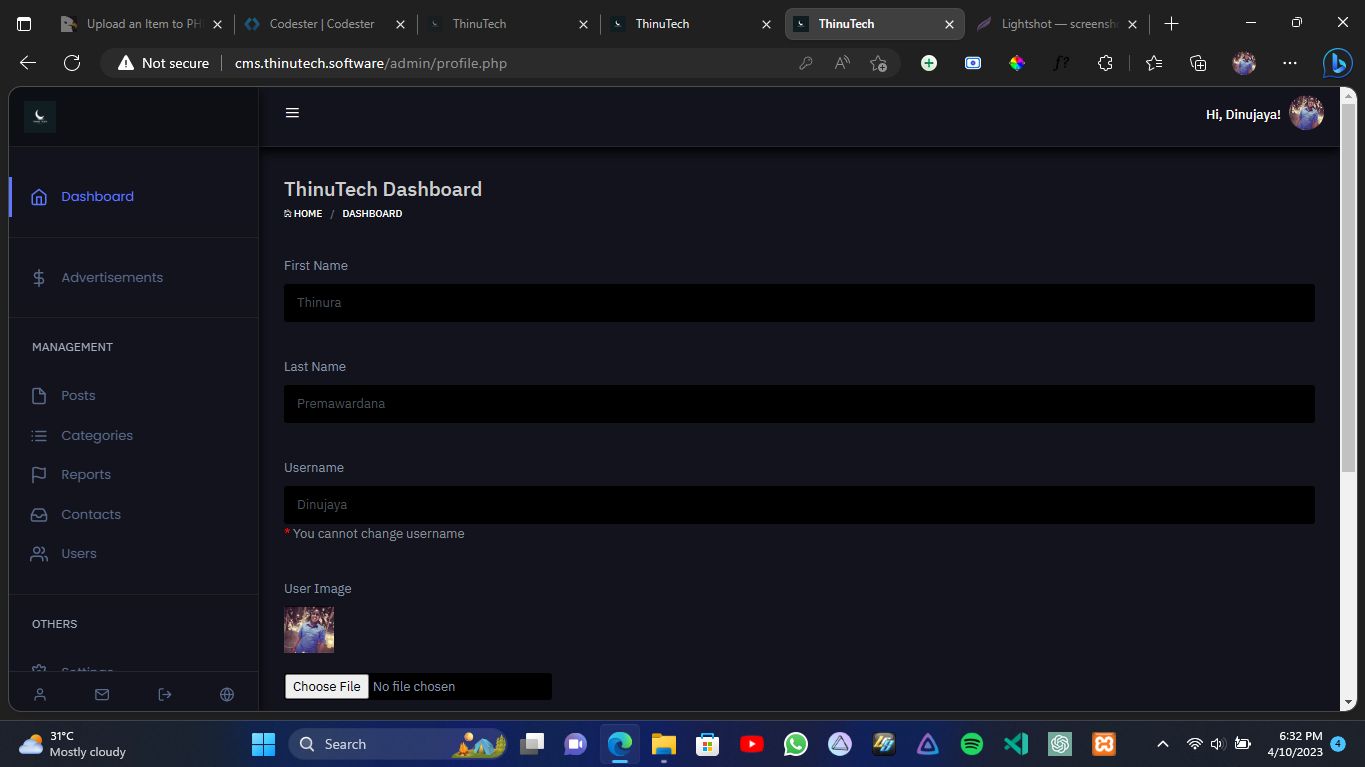
Task: Open the weather widget on taskbar
Action: click(72, 744)
